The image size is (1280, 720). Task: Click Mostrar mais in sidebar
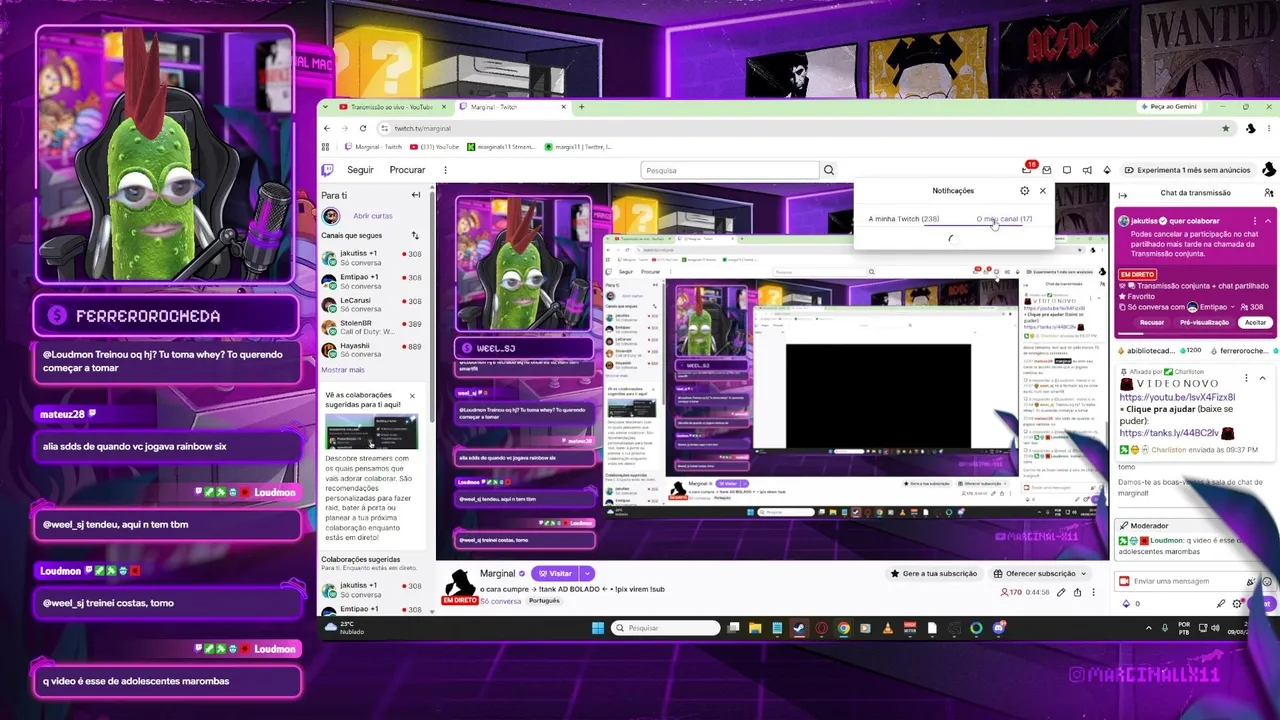(x=343, y=370)
